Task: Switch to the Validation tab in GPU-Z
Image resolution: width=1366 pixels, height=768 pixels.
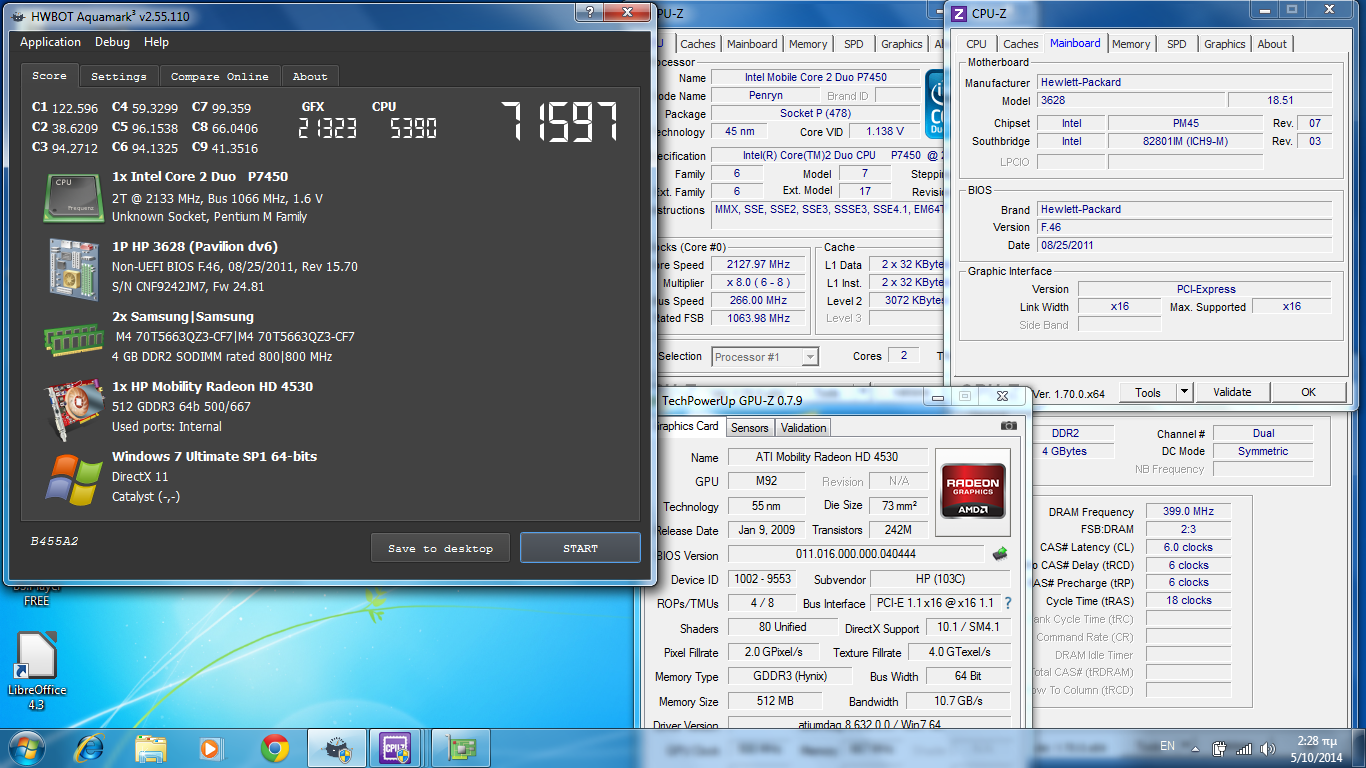Action: point(804,428)
